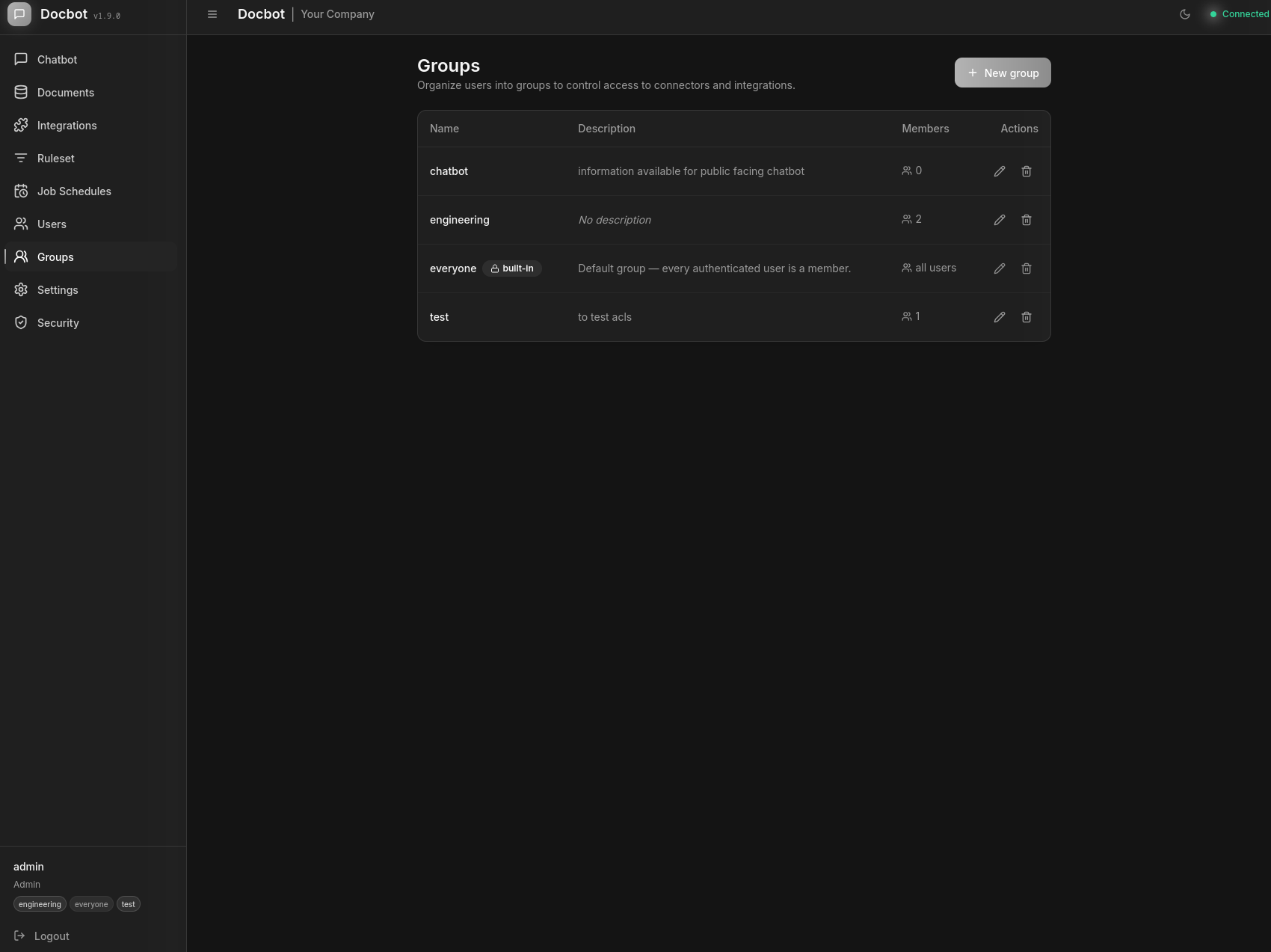Open Integrations in the sidebar
Image resolution: width=1271 pixels, height=952 pixels.
90,126
